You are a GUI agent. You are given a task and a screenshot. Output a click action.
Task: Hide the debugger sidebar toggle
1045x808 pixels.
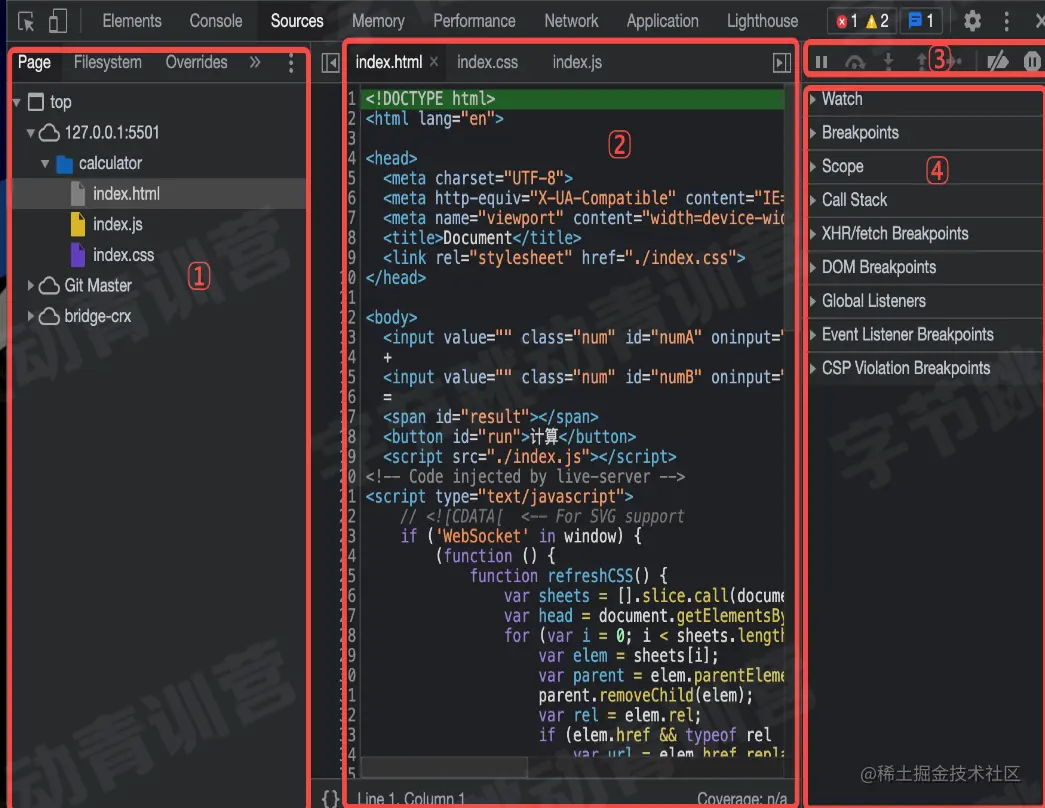click(782, 63)
